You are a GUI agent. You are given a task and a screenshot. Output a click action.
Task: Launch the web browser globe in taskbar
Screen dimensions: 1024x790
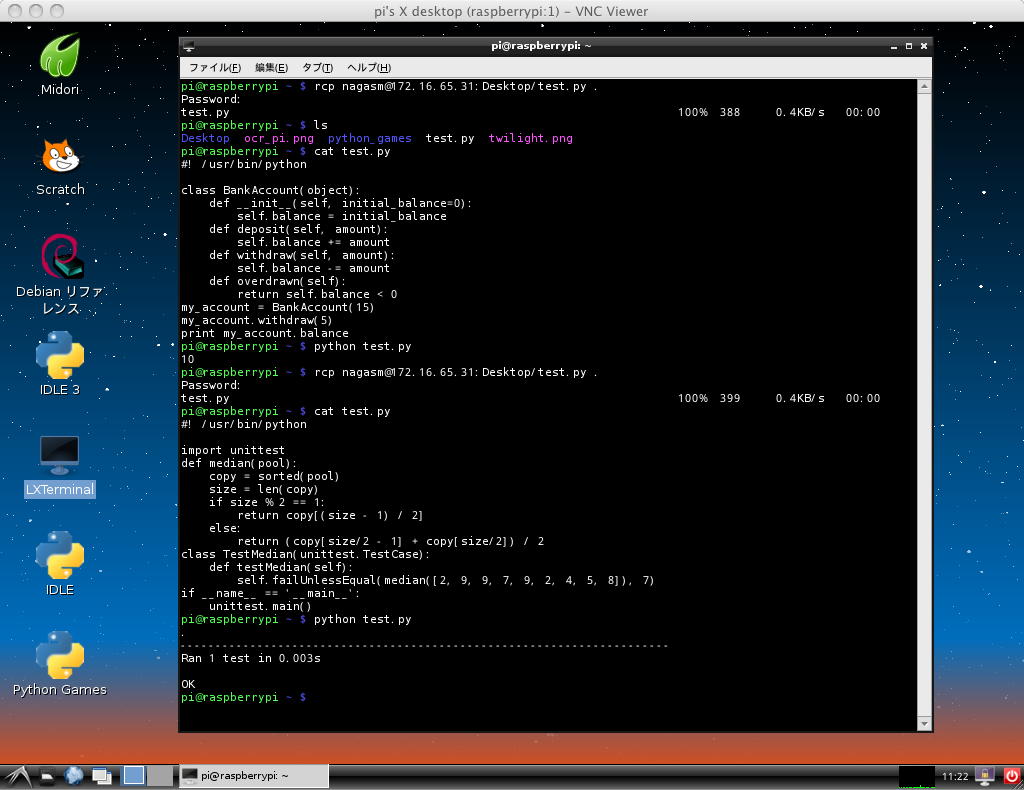[74, 775]
